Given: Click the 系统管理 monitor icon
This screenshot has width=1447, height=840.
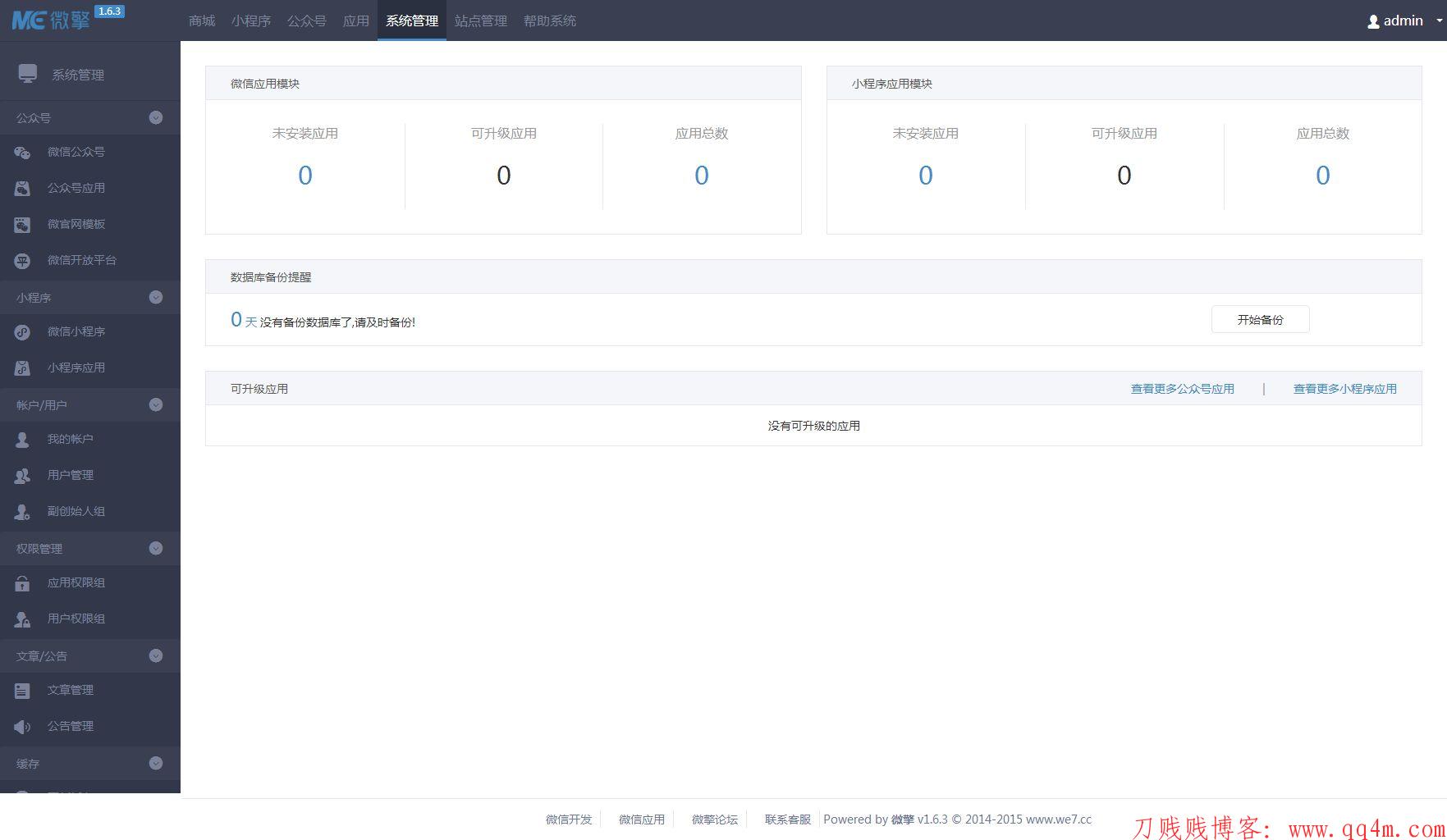Looking at the screenshot, I should click(28, 74).
